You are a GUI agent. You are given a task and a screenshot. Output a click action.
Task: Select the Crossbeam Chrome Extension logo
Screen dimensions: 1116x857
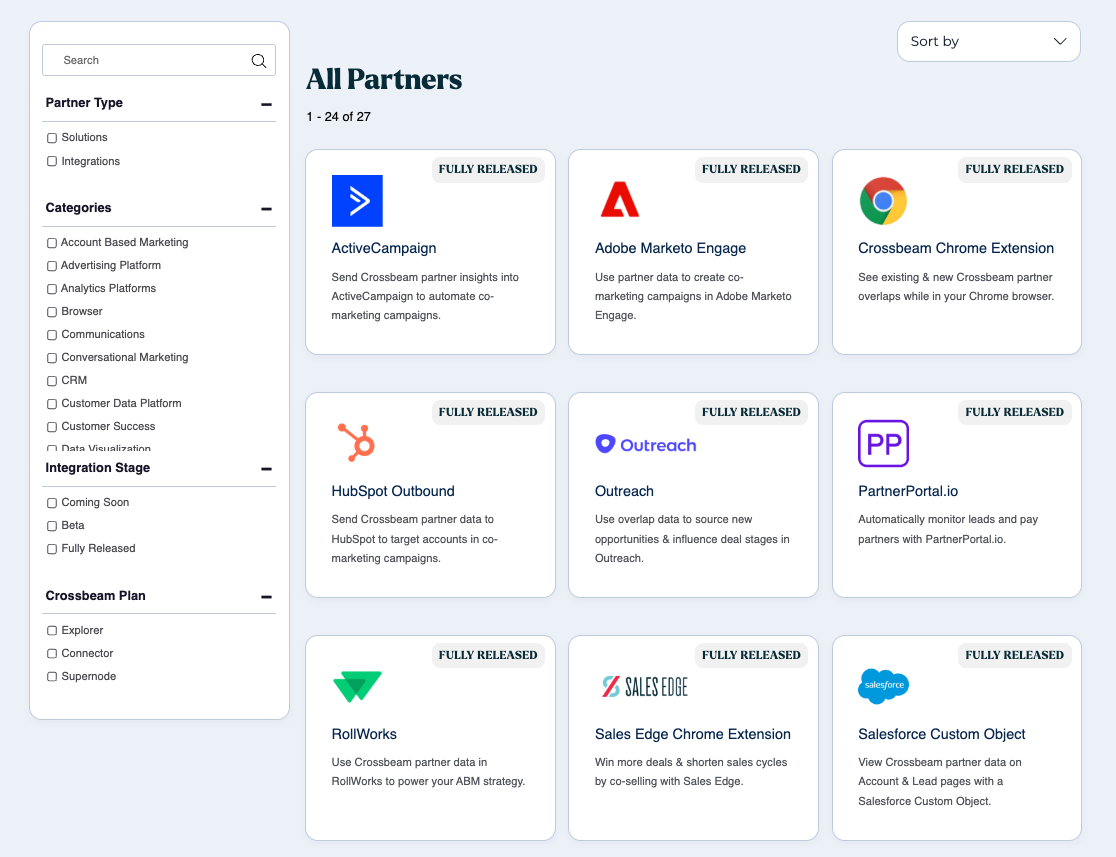pyautogui.click(x=883, y=201)
